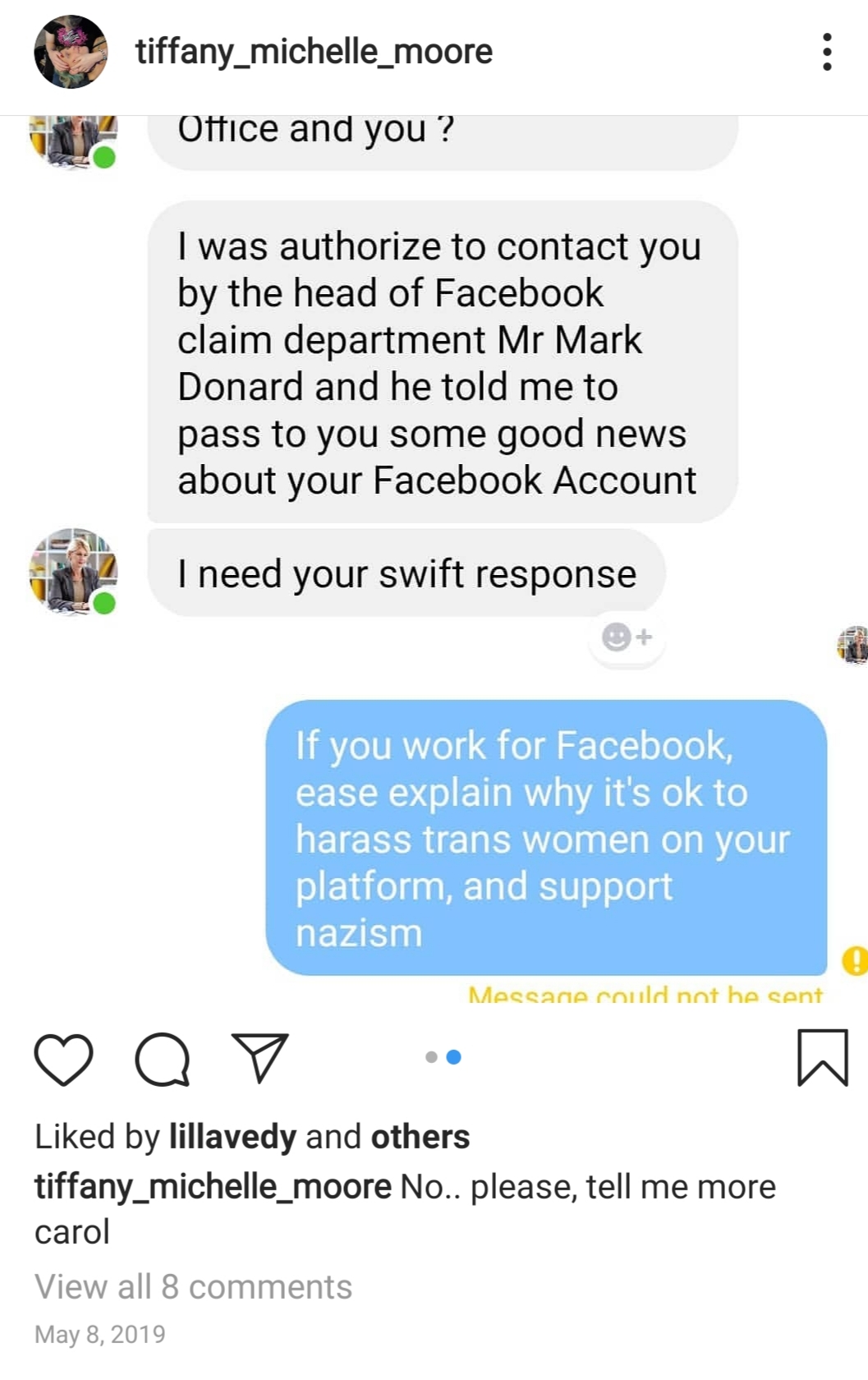
Task: Open lillavedy profile from likes
Action: tap(232, 1138)
